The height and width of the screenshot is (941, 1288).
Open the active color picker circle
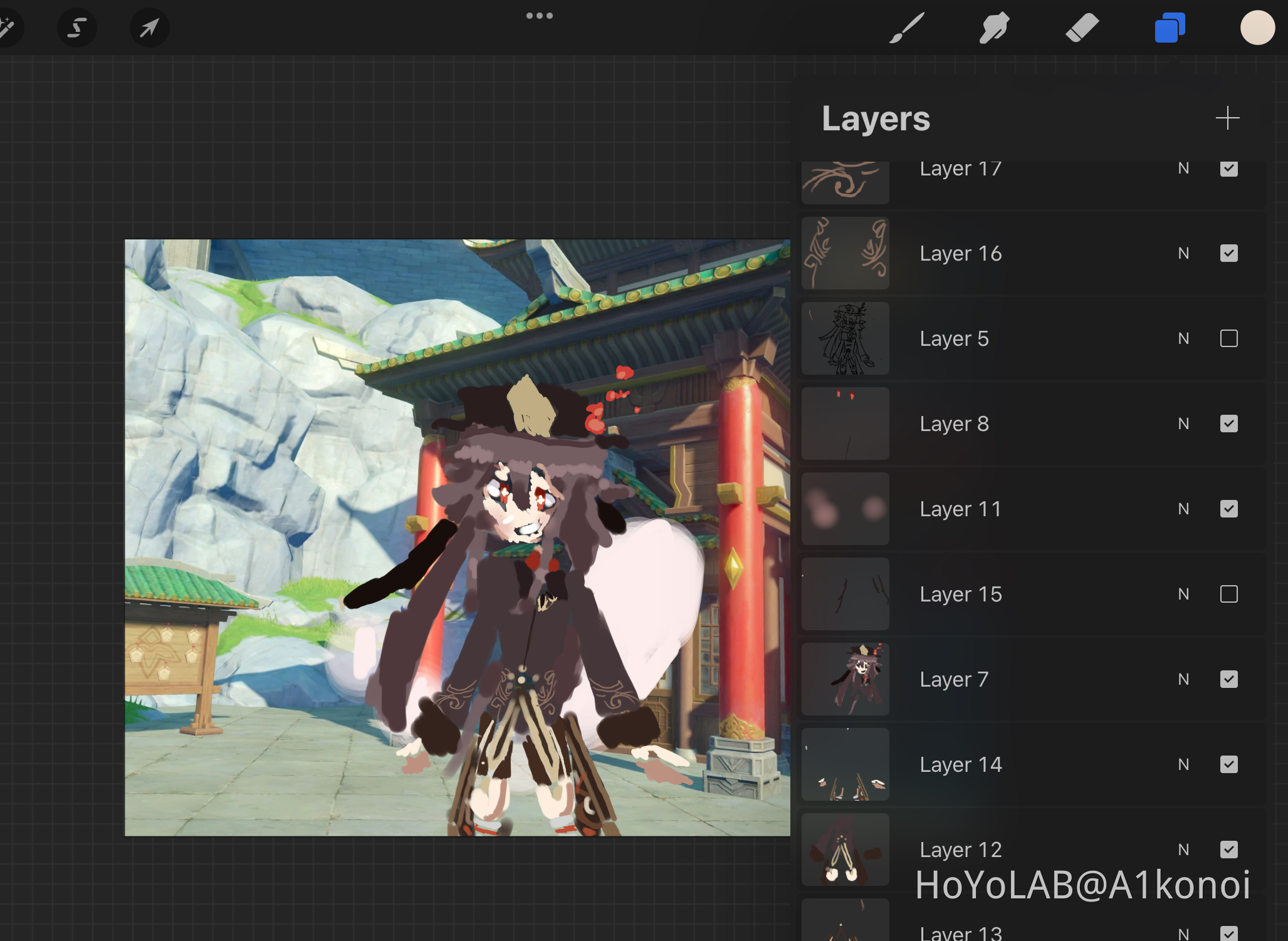click(x=1257, y=28)
